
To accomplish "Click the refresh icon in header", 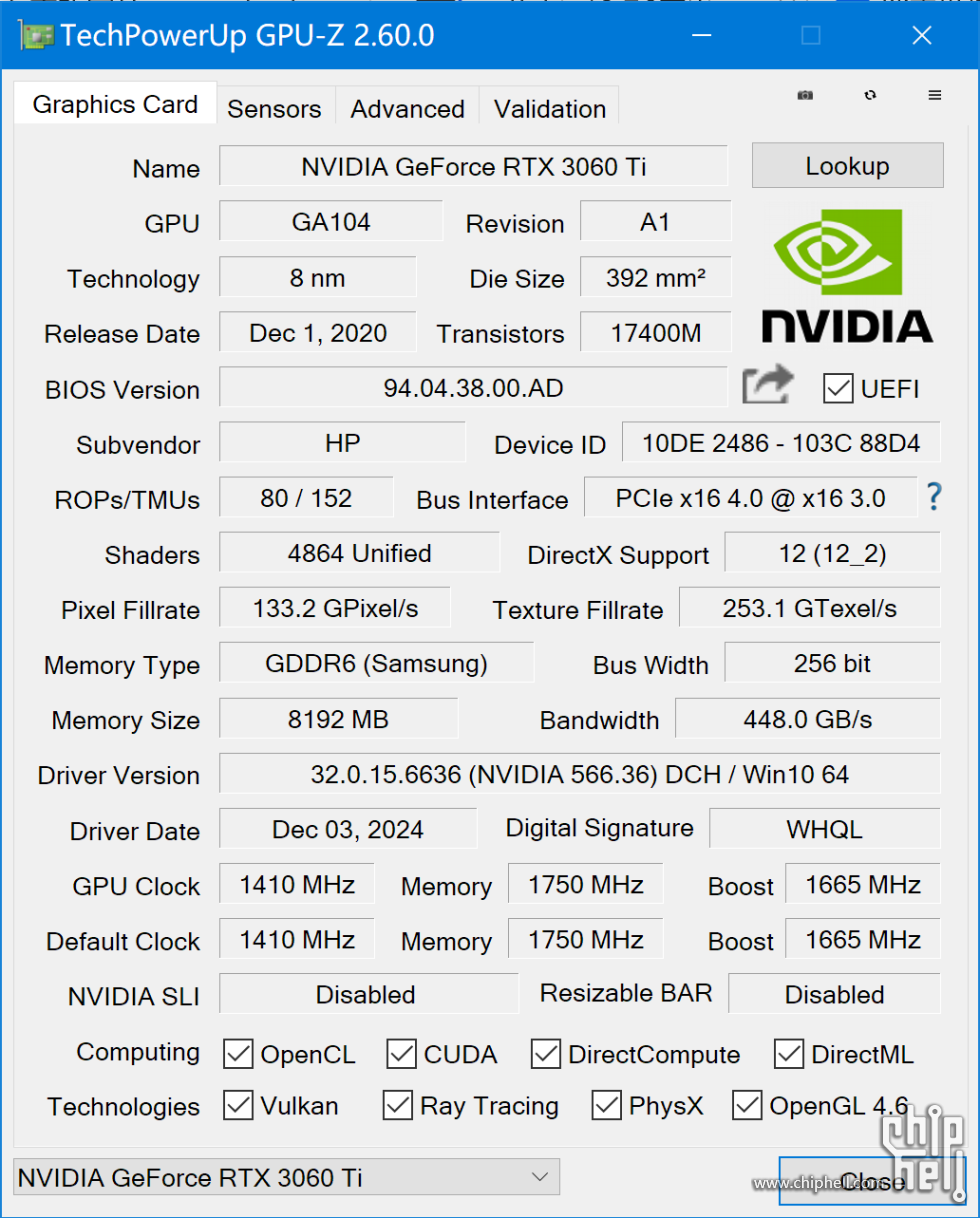I will coord(871,95).
